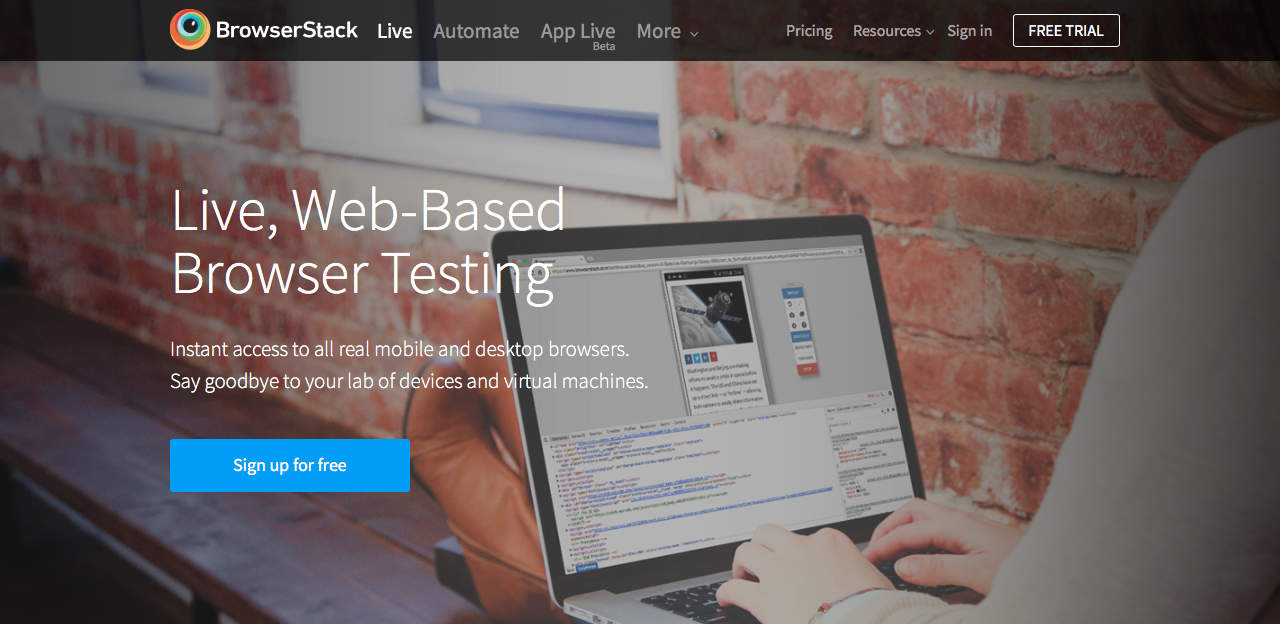Click the Sign in link
The height and width of the screenshot is (624, 1280).
(970, 31)
